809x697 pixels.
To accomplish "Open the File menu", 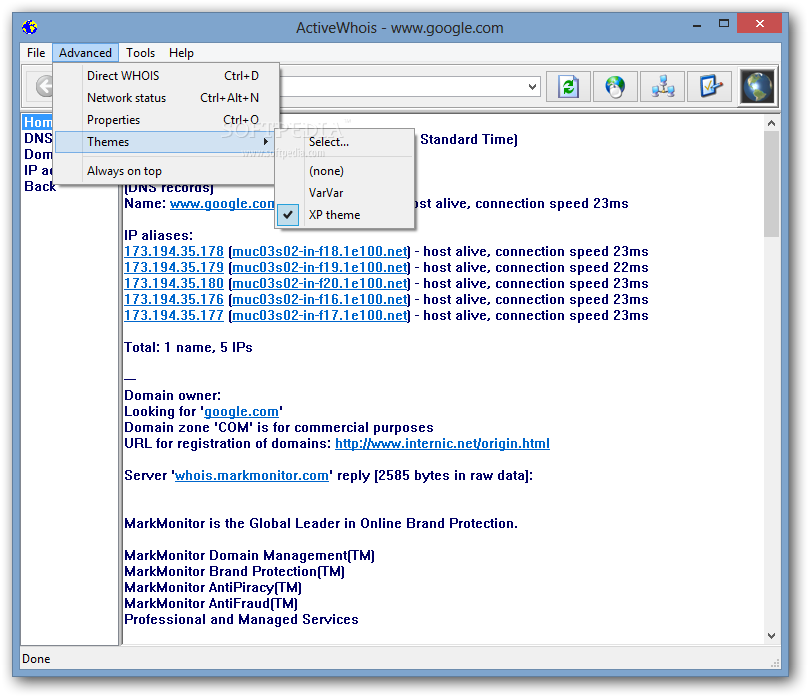I will point(36,53).
